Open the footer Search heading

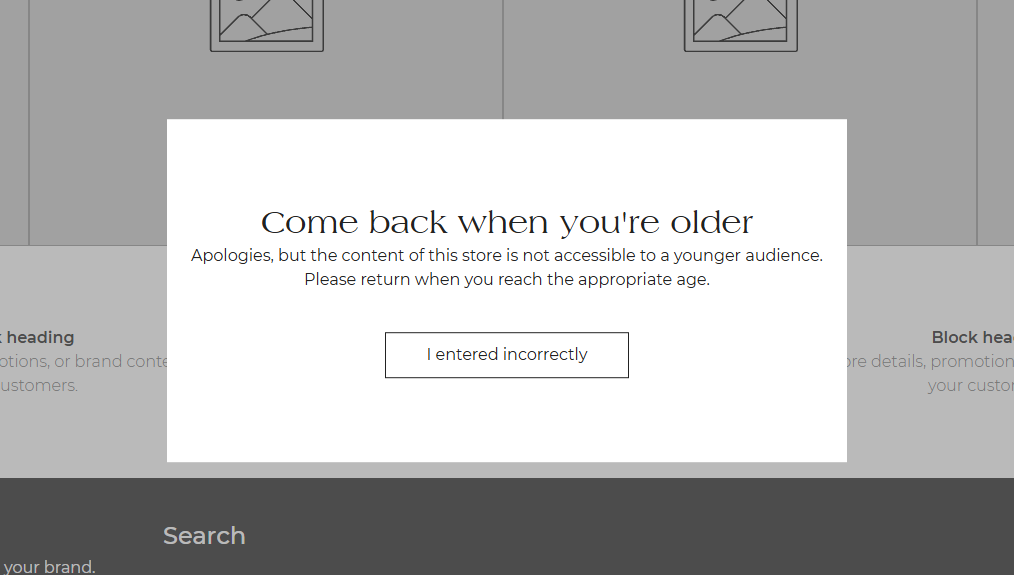204,536
